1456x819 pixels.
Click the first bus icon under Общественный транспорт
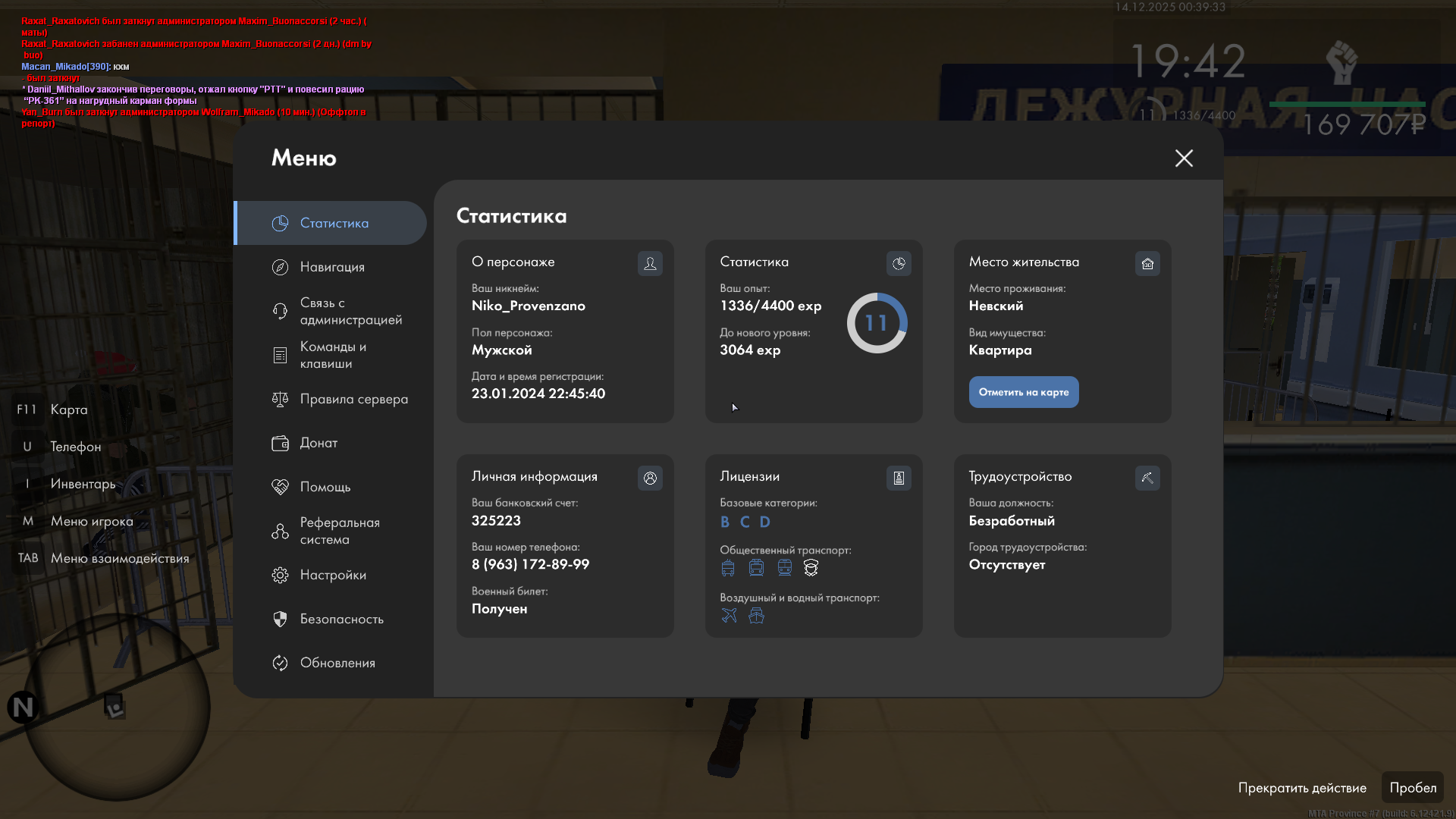pyautogui.click(x=728, y=568)
